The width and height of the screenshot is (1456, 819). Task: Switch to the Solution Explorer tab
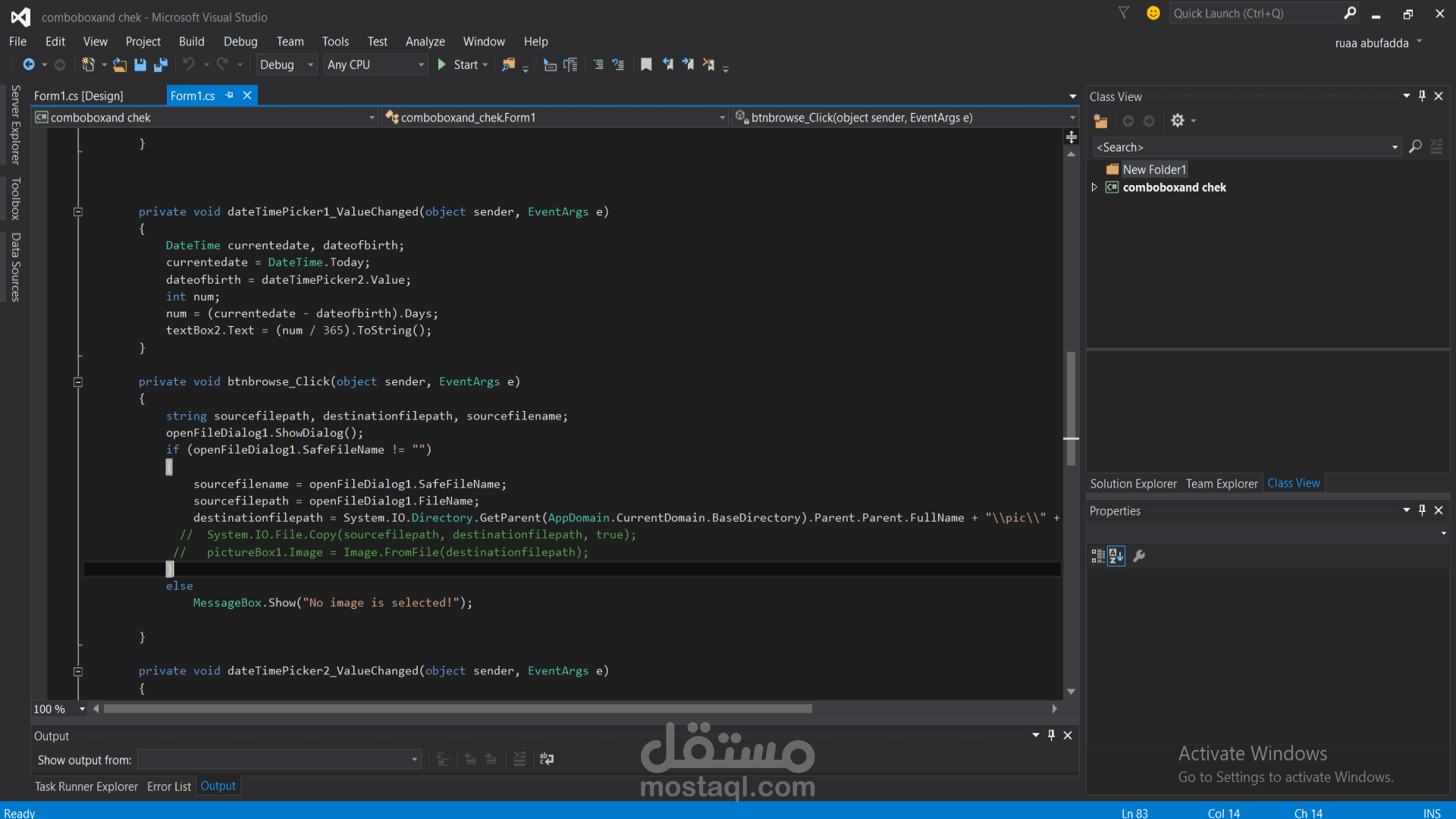tap(1133, 484)
